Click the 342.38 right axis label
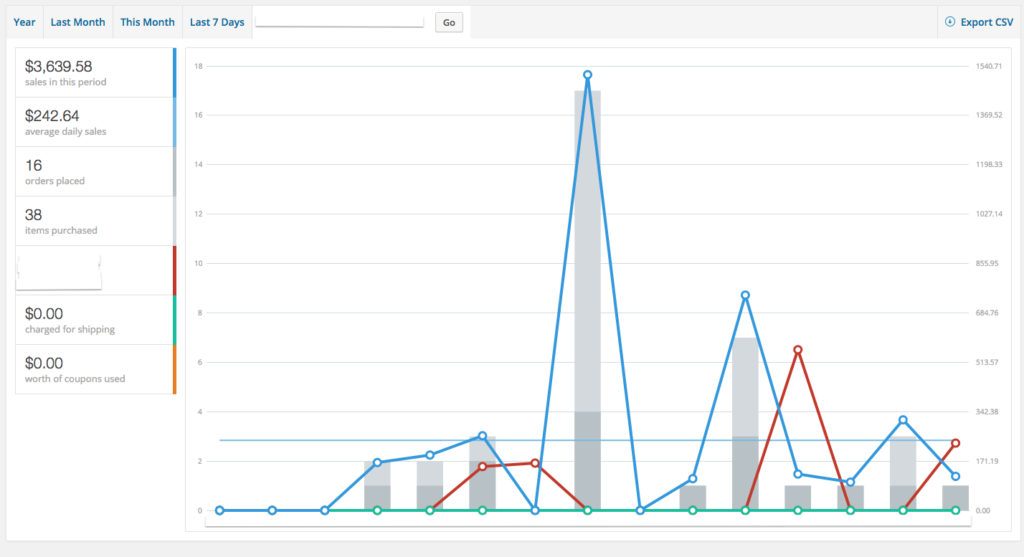Image resolution: width=1024 pixels, height=557 pixels. point(987,411)
